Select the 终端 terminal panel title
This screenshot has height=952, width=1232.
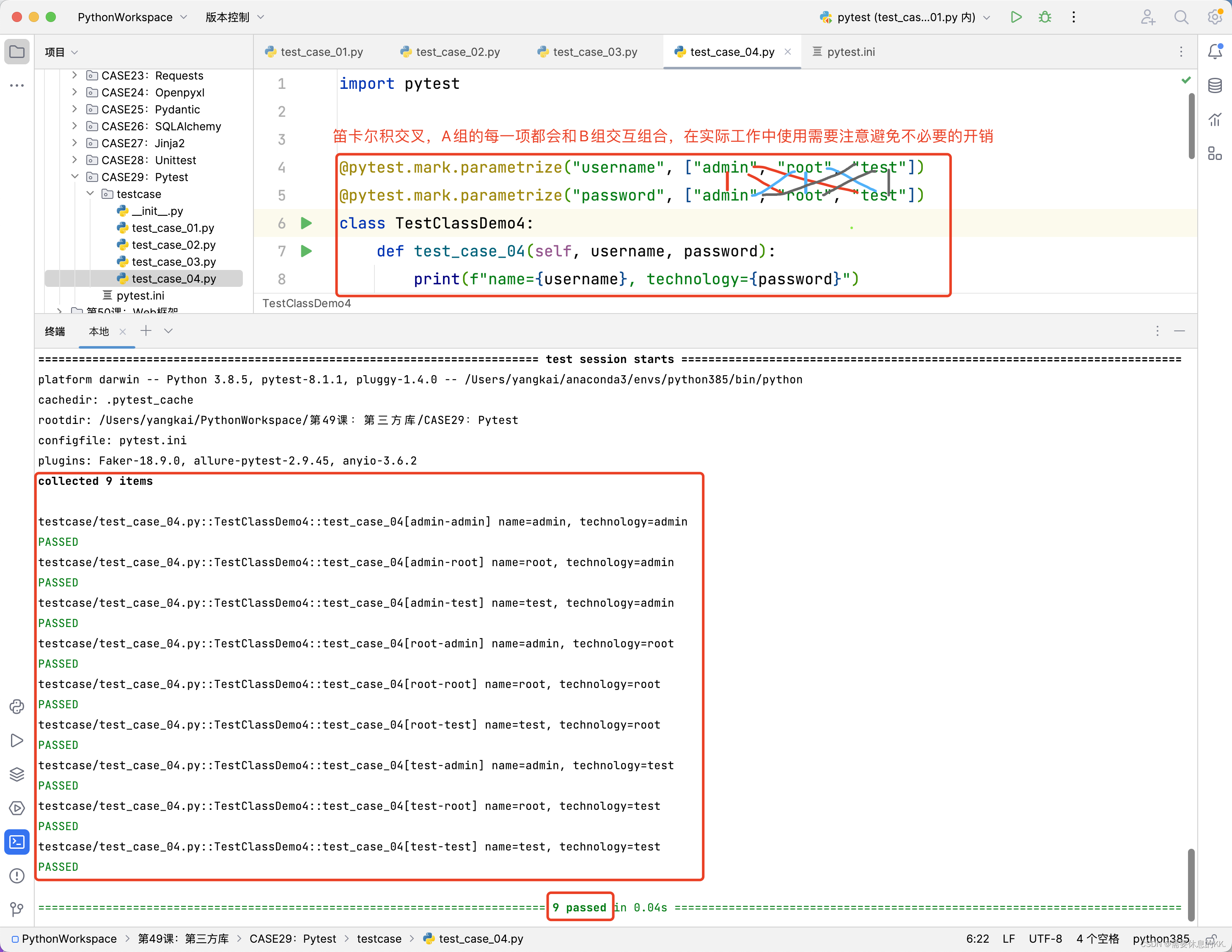55,332
